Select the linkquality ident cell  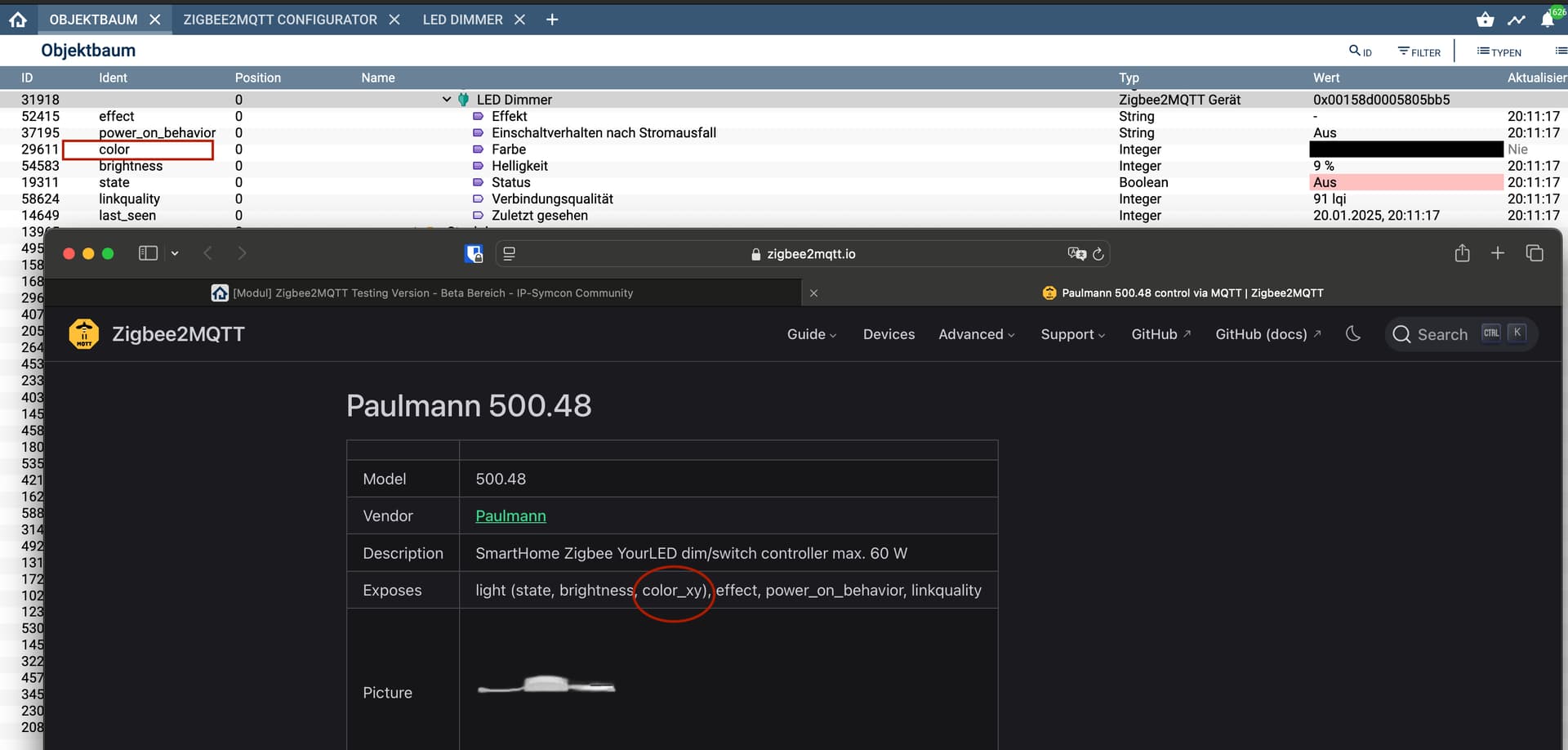pos(129,199)
